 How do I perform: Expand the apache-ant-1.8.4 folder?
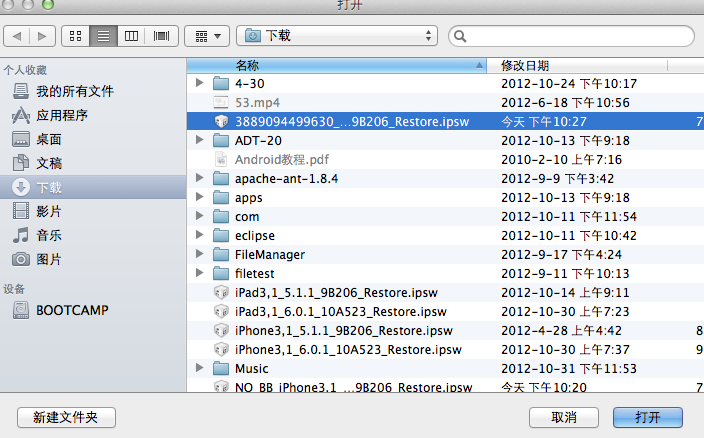[x=200, y=178]
